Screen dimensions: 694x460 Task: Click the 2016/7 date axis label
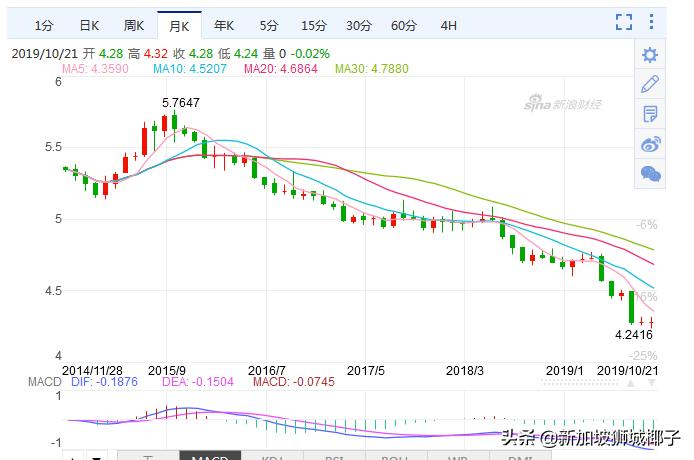tap(266, 370)
